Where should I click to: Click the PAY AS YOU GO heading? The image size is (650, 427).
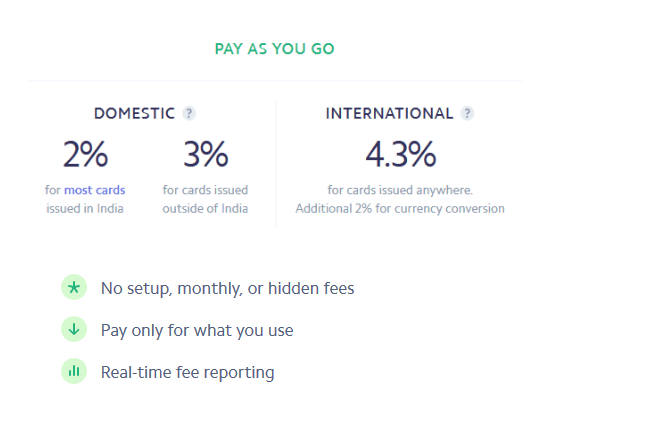[275, 48]
